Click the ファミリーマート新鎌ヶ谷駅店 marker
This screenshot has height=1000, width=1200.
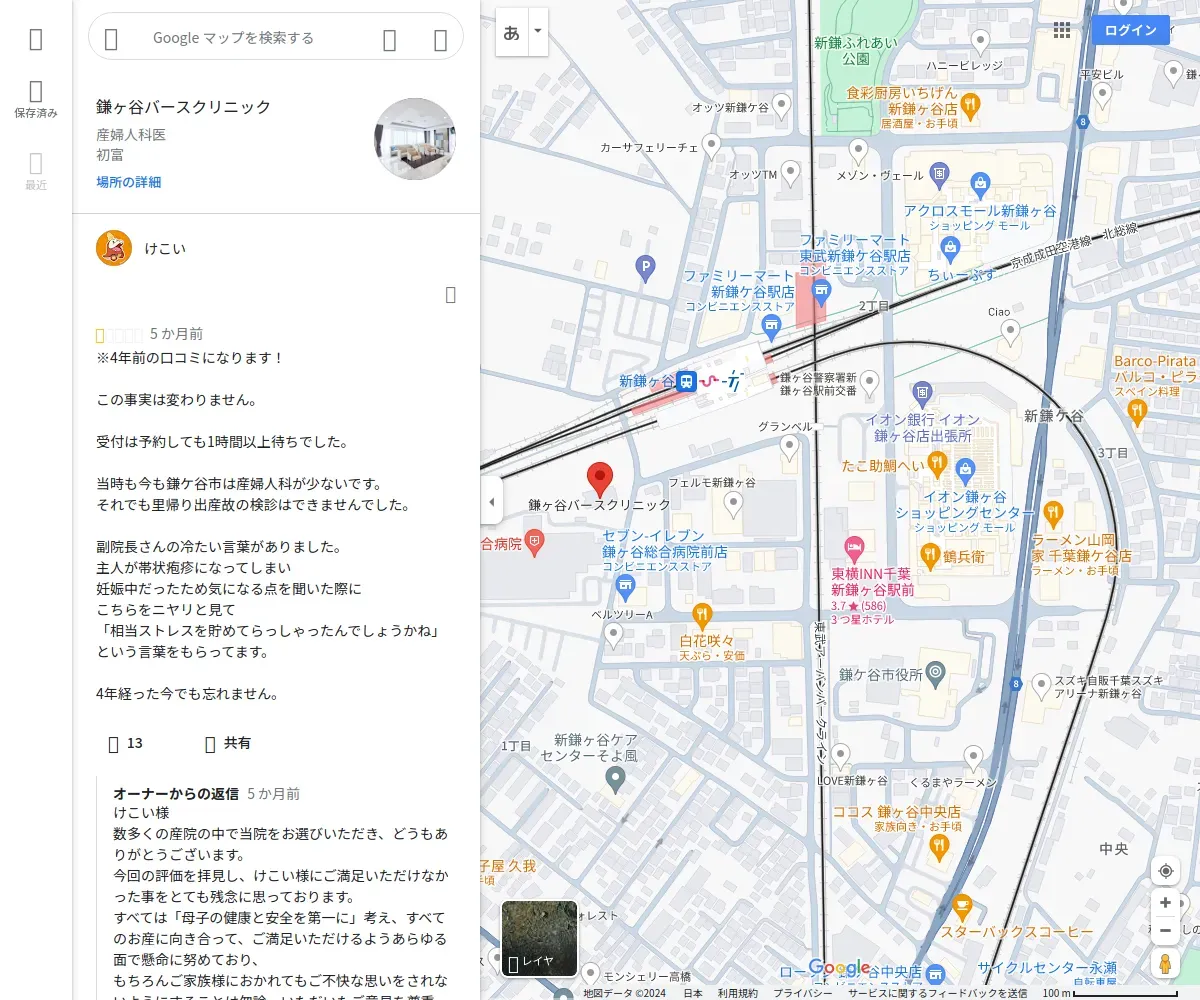(x=771, y=326)
